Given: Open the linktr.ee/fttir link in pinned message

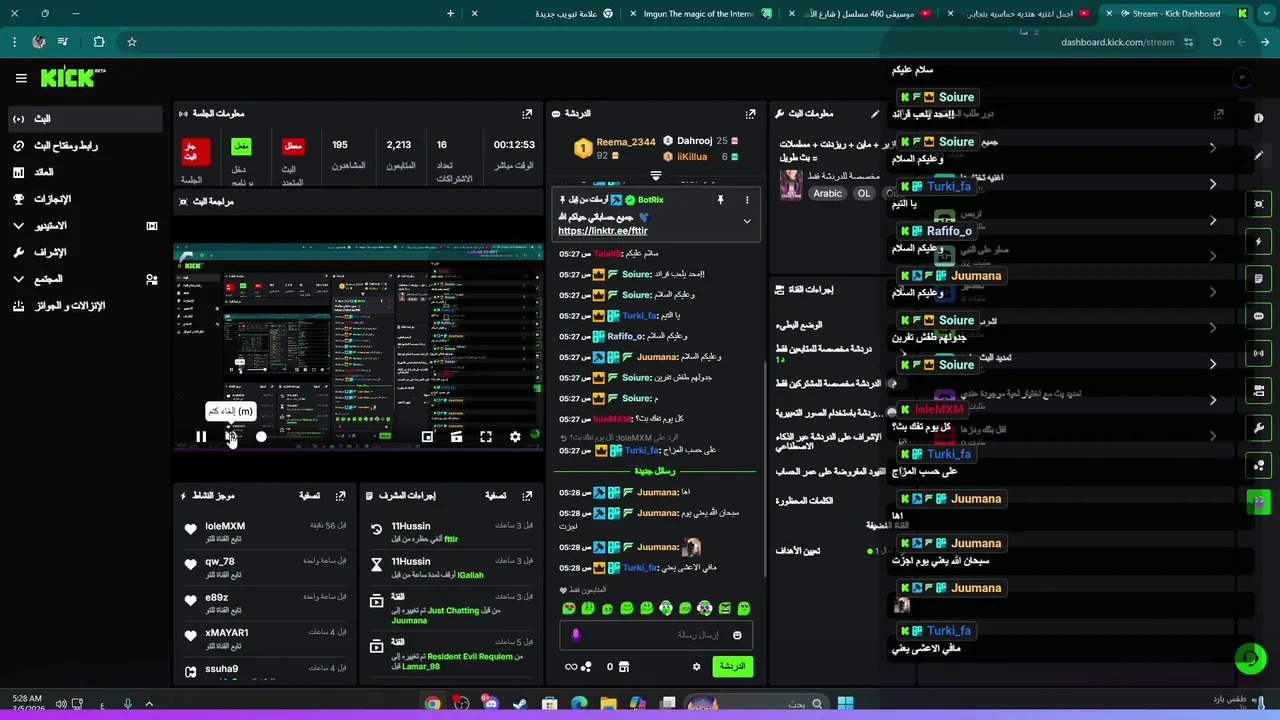Looking at the screenshot, I should click(x=603, y=231).
